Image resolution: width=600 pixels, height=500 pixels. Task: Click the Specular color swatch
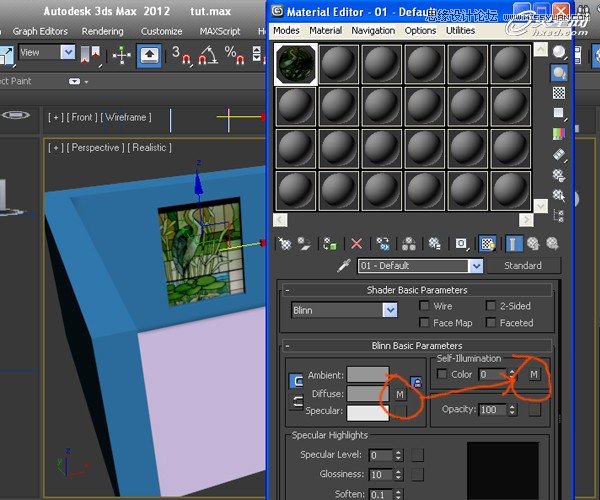click(x=368, y=412)
